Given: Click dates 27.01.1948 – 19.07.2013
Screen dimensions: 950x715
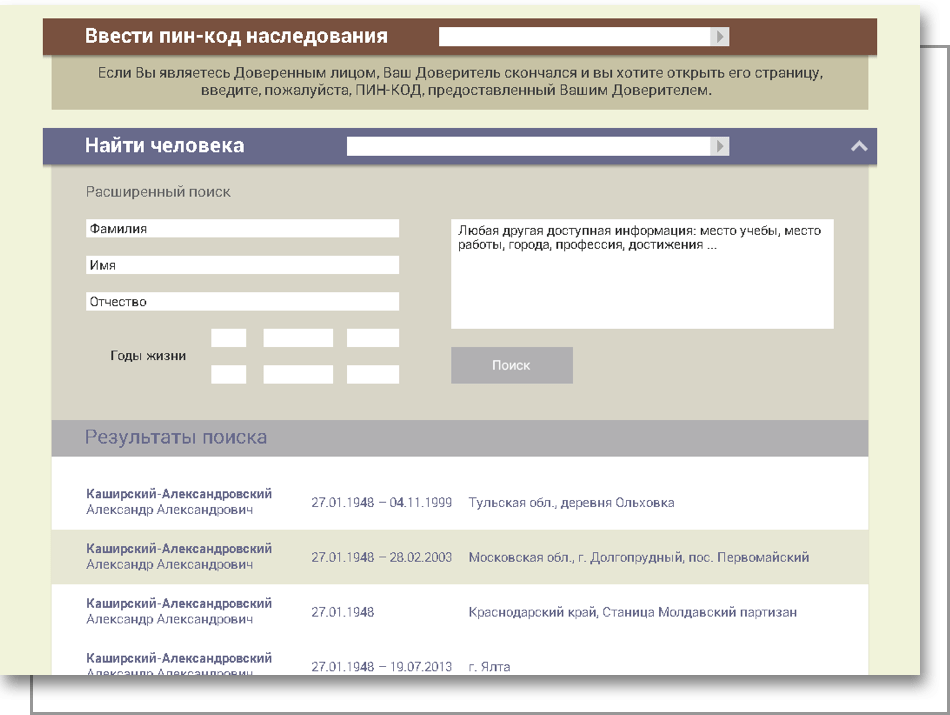Looking at the screenshot, I should click(x=382, y=667).
